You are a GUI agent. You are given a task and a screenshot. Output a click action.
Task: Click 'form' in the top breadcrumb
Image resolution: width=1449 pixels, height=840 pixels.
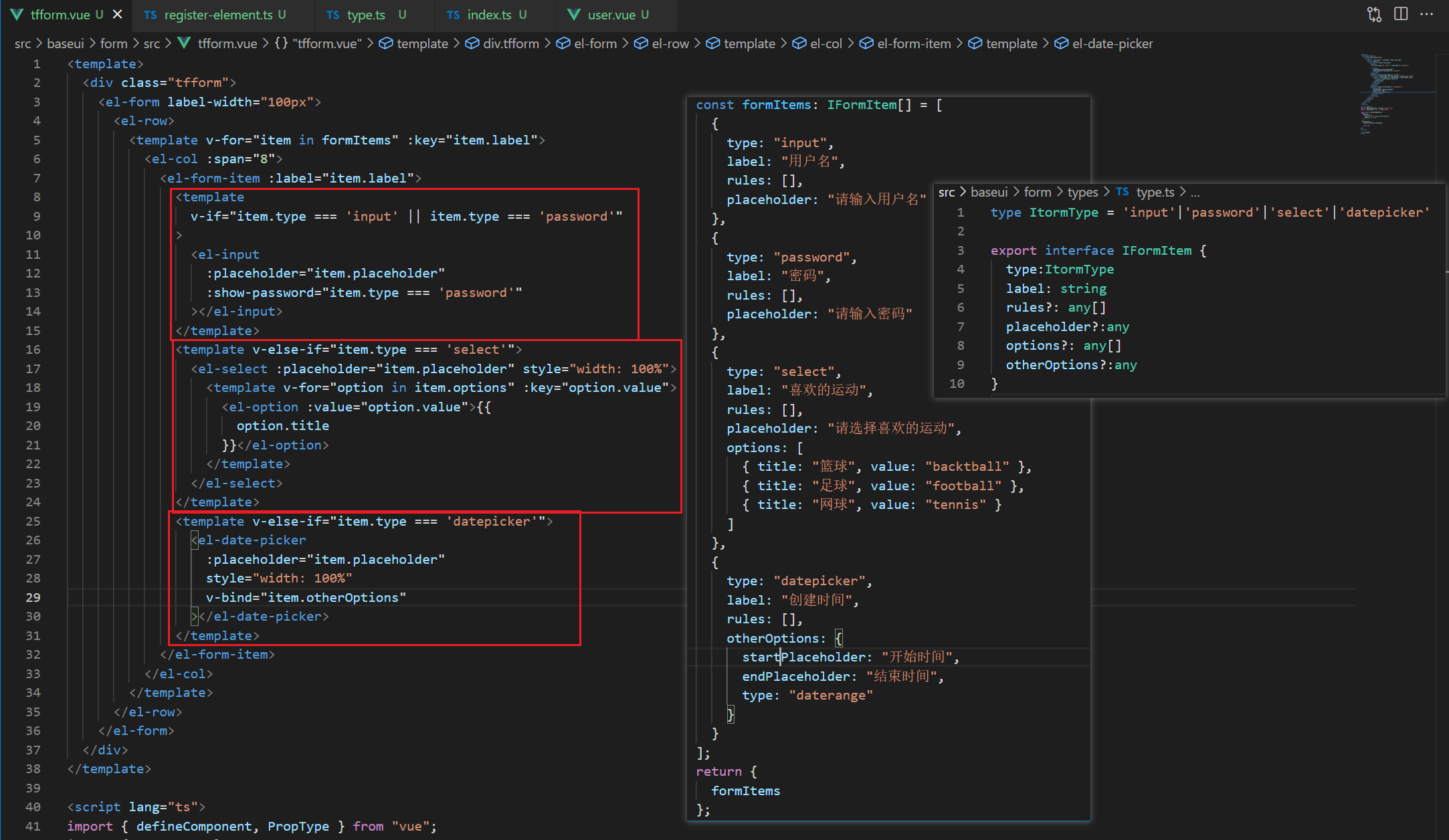coord(114,43)
